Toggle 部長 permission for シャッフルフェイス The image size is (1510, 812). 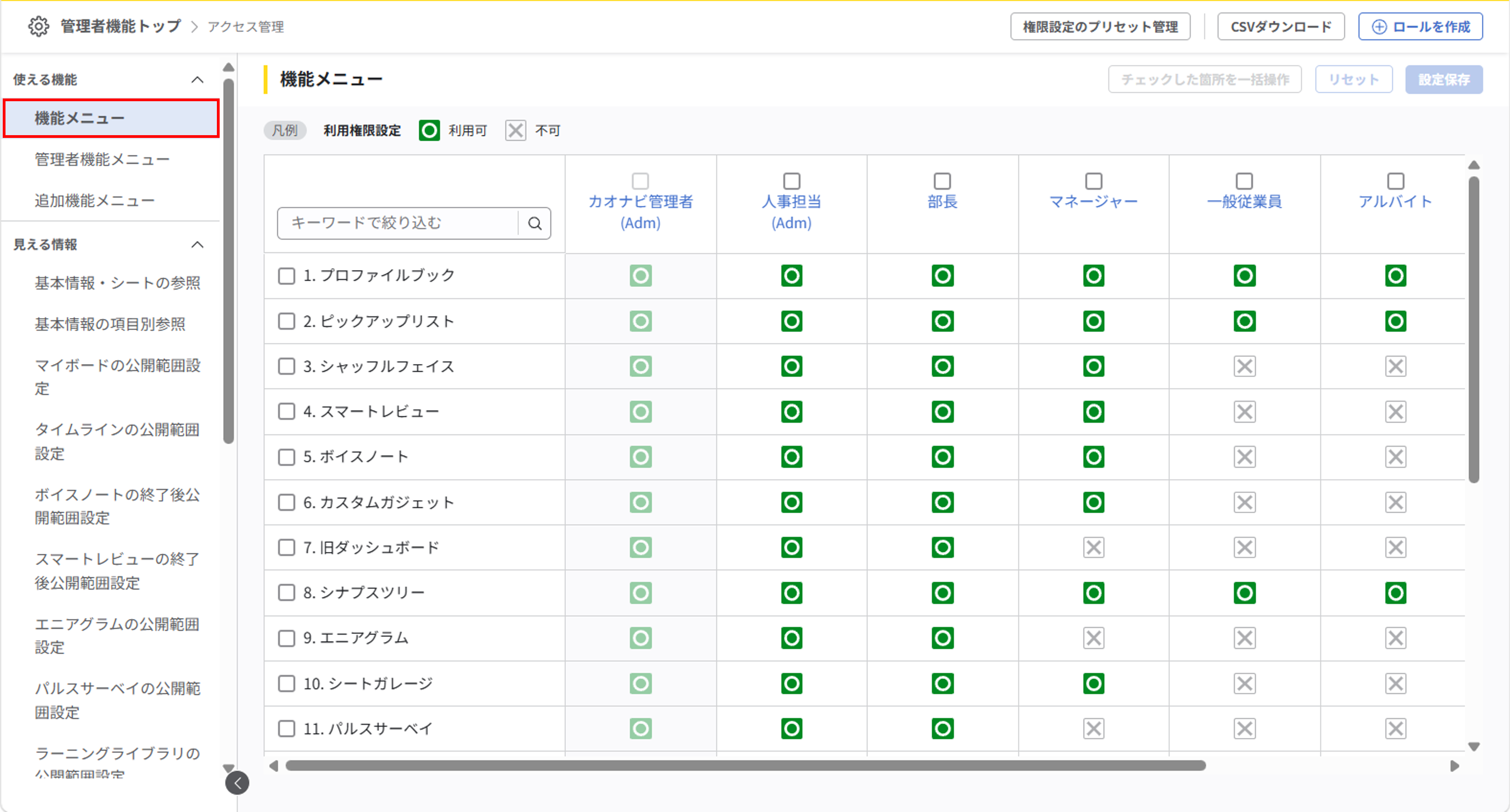point(943,366)
